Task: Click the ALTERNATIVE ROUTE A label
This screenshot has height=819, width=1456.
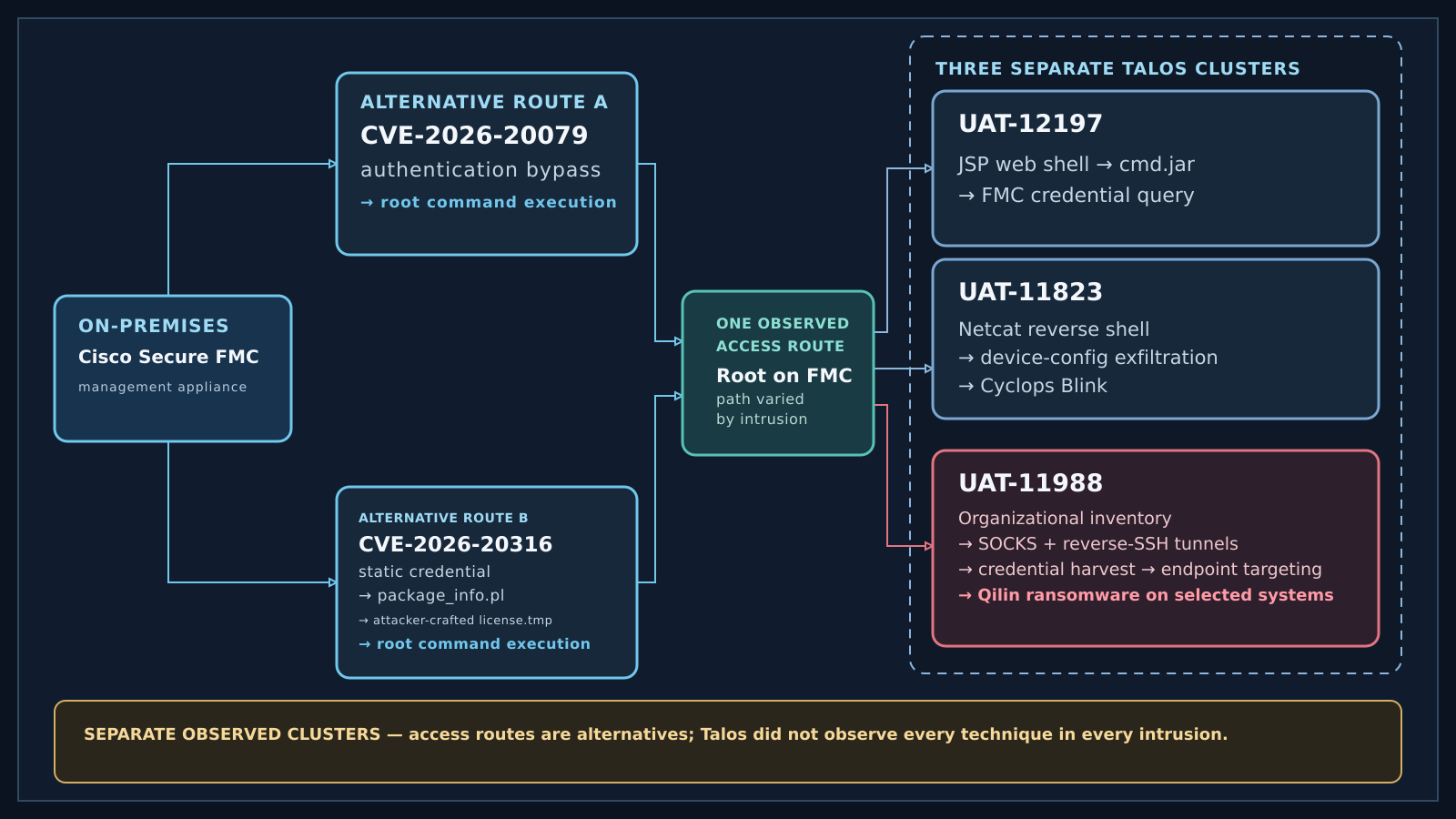Action: [484, 102]
